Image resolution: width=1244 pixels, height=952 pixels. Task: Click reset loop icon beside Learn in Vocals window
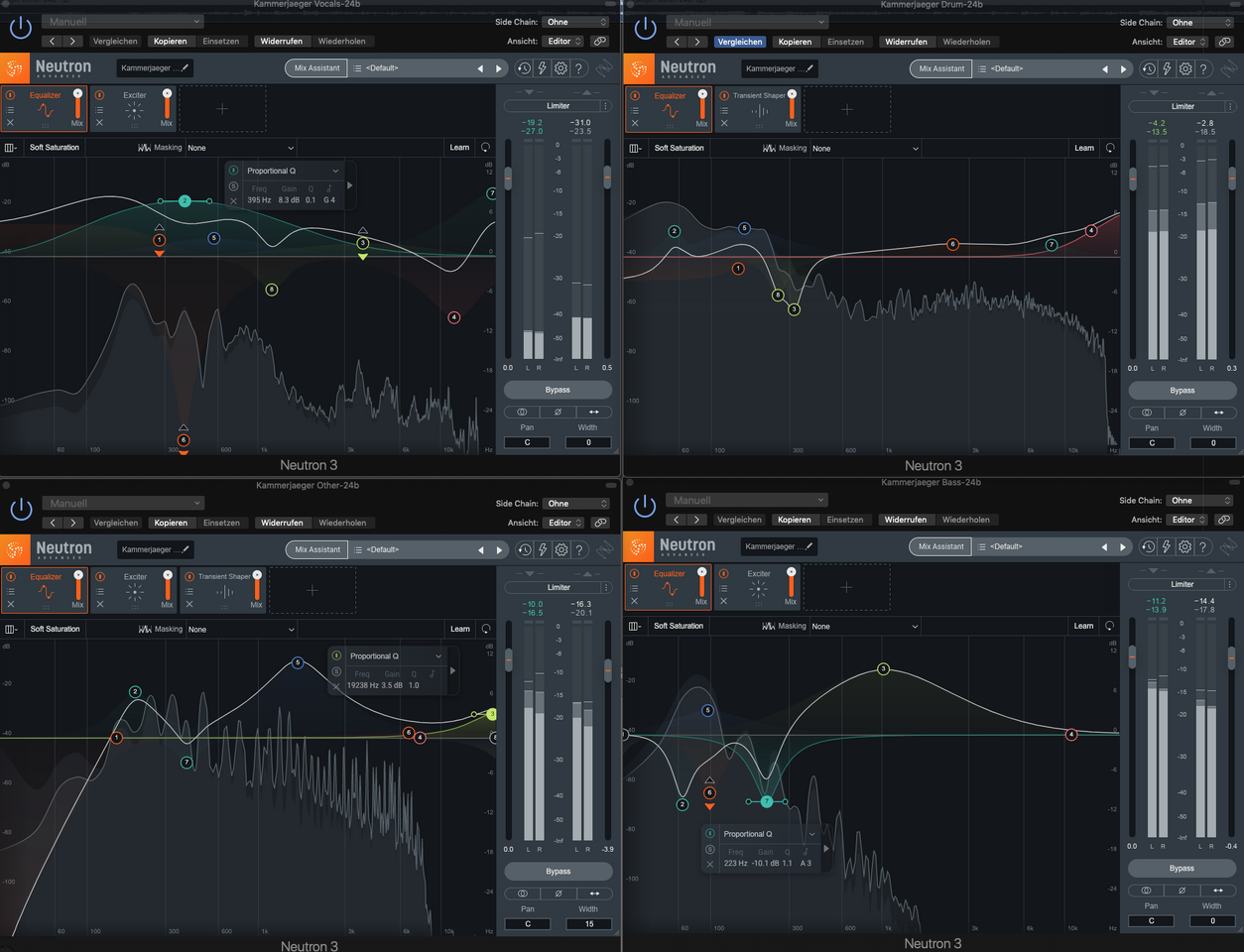click(x=485, y=148)
